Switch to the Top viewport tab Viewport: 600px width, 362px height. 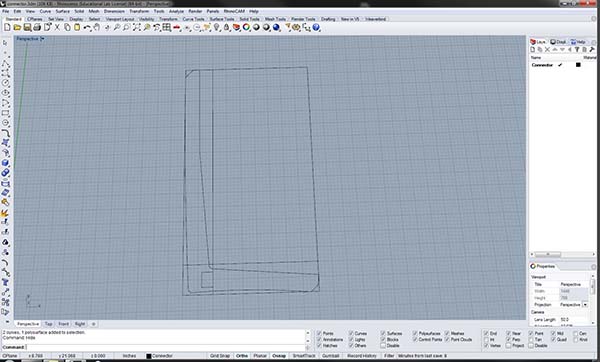pyautogui.click(x=48, y=324)
